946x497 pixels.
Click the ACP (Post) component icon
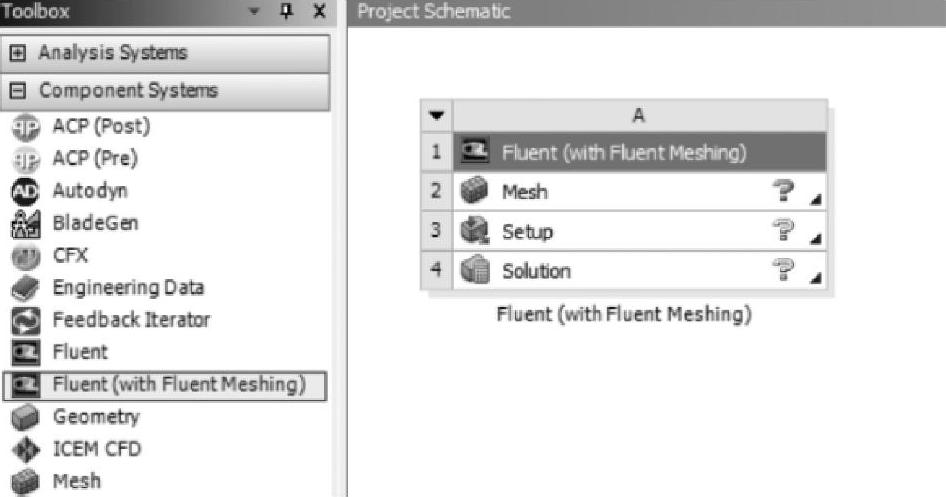pos(23,127)
